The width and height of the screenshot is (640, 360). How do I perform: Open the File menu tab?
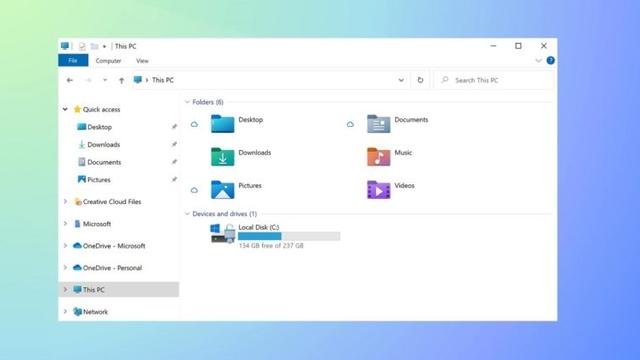point(73,60)
